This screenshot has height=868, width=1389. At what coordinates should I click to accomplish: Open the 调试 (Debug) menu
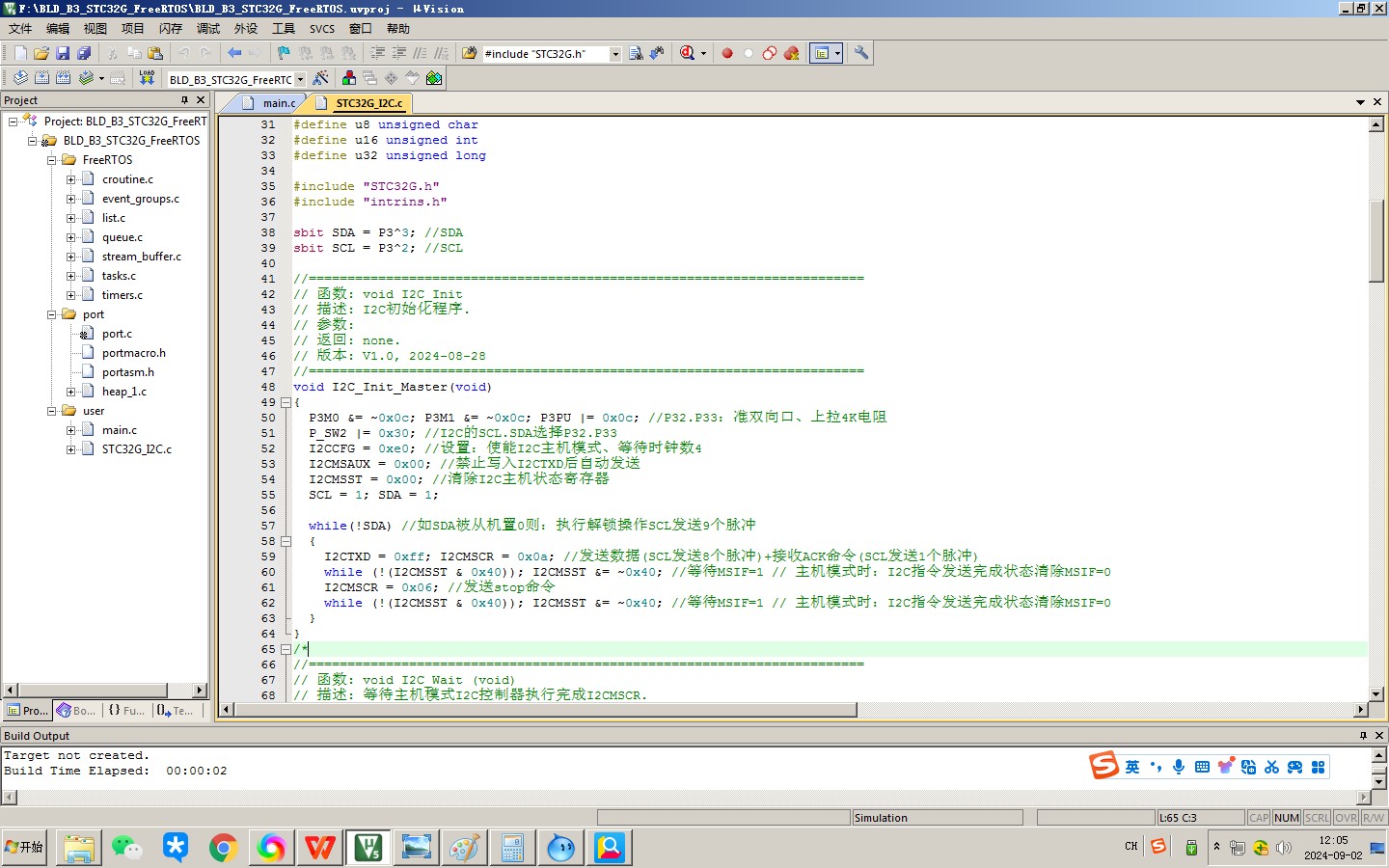208,29
